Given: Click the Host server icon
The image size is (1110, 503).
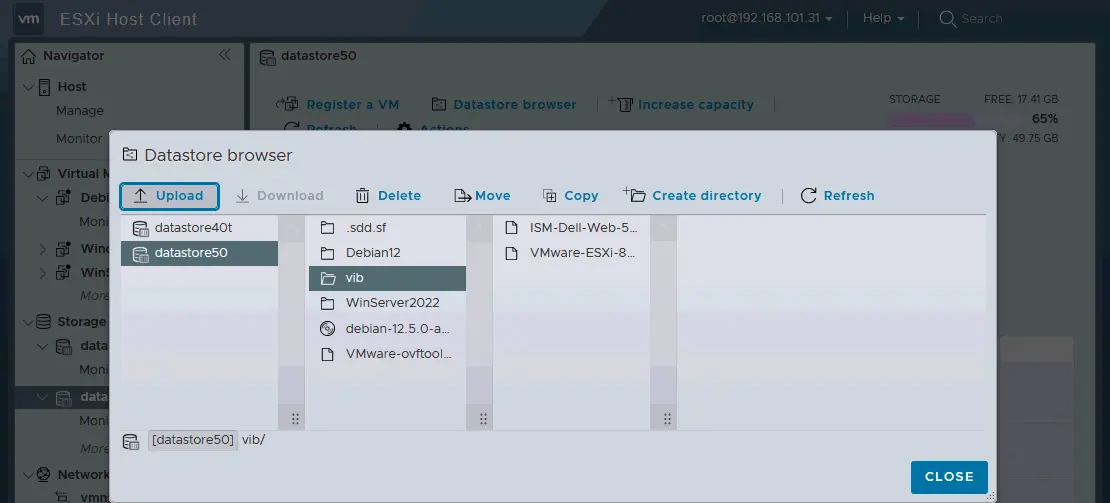Looking at the screenshot, I should click(x=45, y=87).
